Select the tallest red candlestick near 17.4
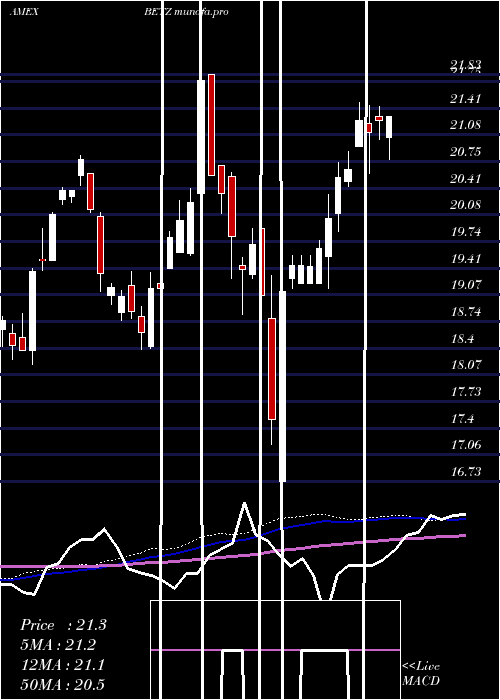This screenshot has height=700, width=500. tap(272, 369)
